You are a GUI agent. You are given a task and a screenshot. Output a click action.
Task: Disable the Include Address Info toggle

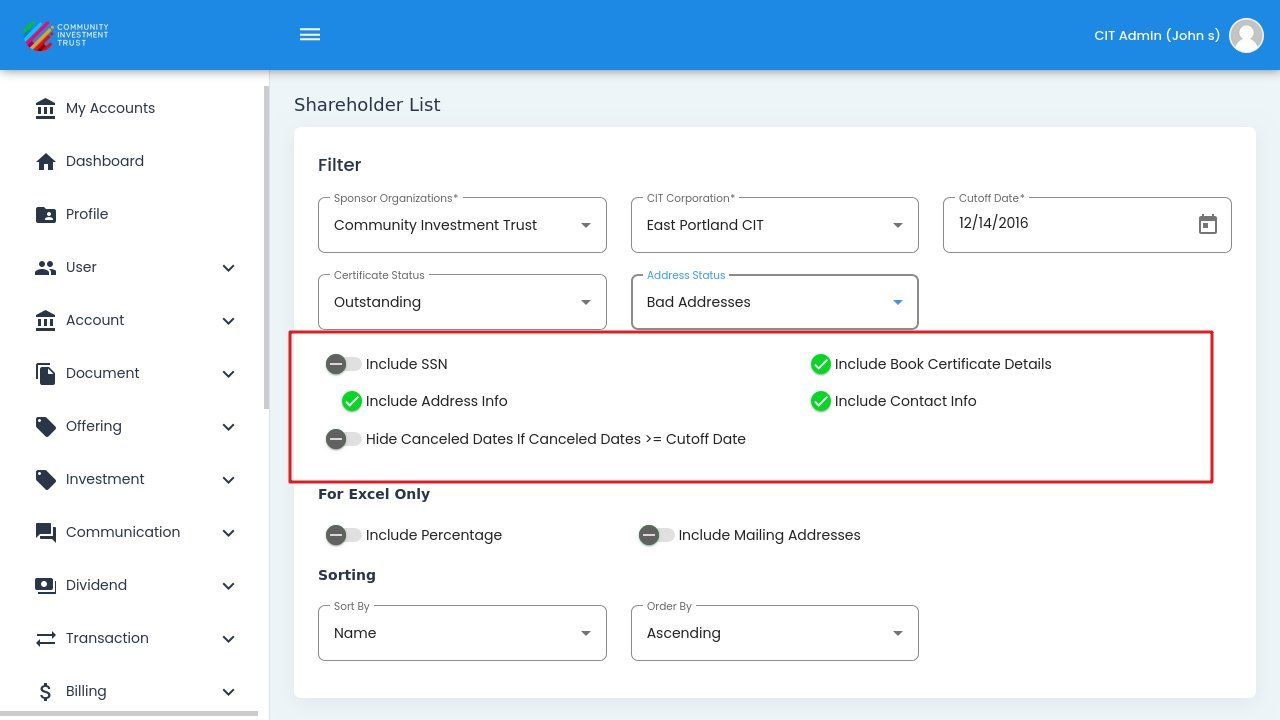click(351, 401)
